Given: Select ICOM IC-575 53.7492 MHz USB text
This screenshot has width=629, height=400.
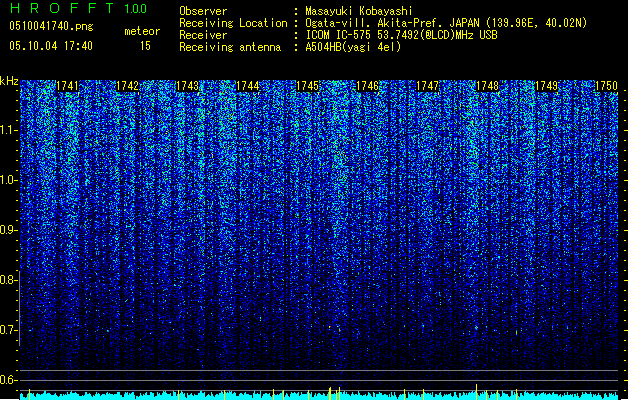Looking at the screenshot, I should (402, 35).
